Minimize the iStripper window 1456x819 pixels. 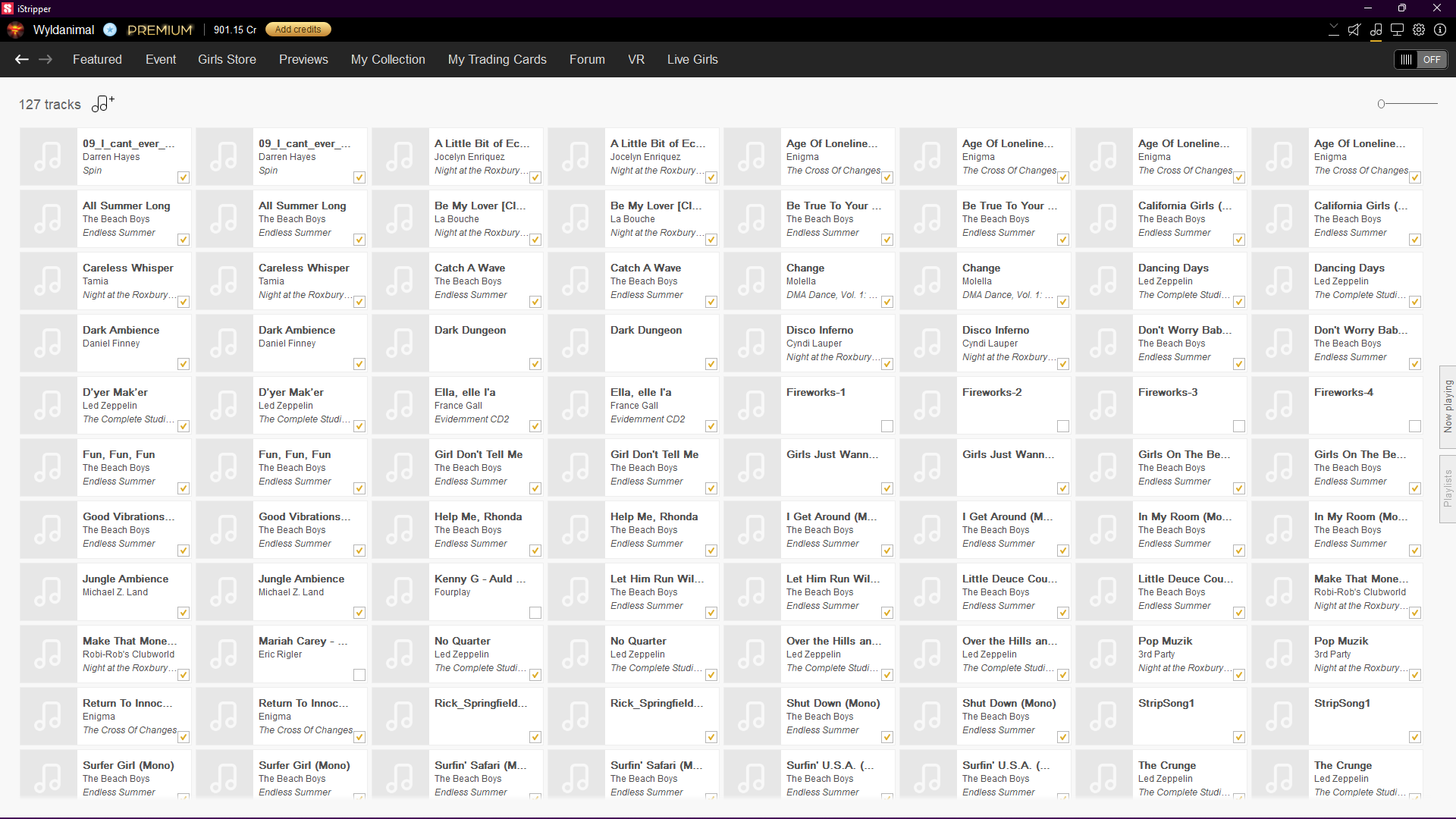tap(1368, 8)
